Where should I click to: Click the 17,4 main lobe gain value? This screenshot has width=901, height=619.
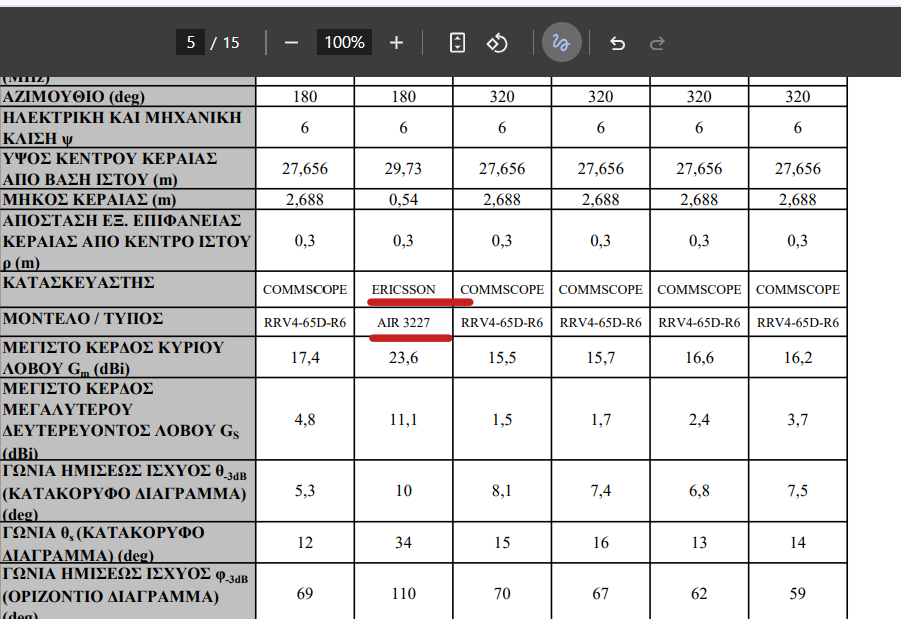pyautogui.click(x=305, y=357)
